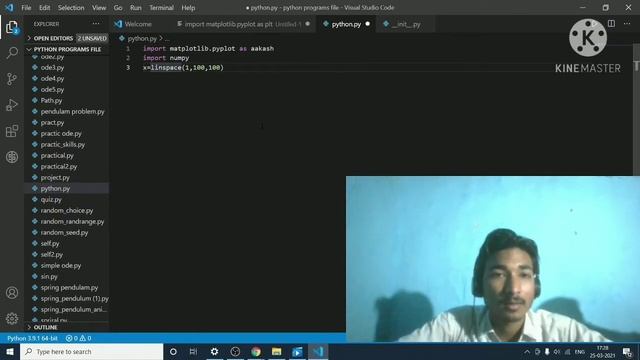Open the View menu
640x360 pixels.
(x=99, y=7)
